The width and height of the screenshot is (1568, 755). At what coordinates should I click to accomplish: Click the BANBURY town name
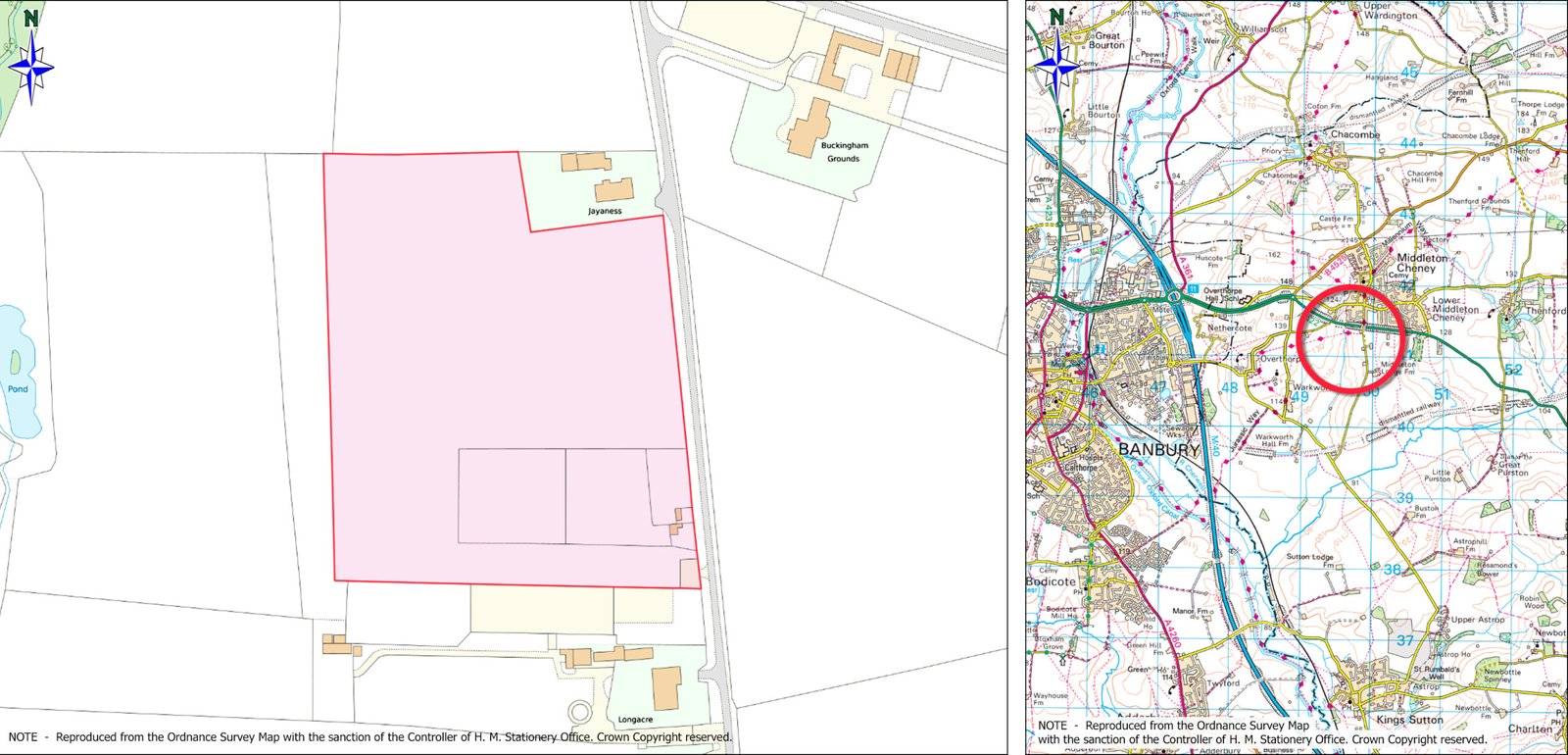click(1159, 450)
